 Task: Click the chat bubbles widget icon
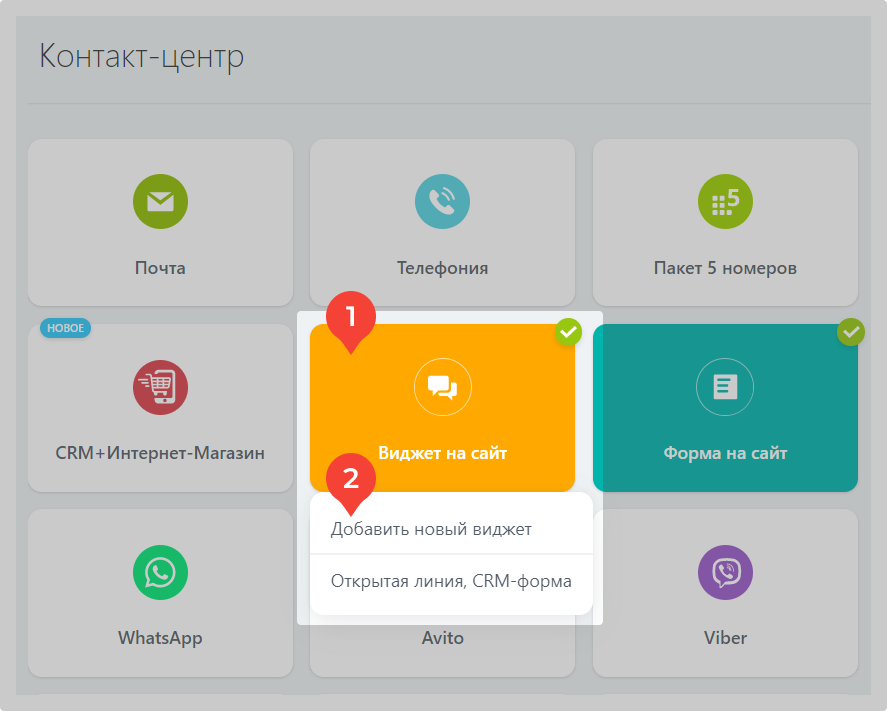click(x=442, y=387)
